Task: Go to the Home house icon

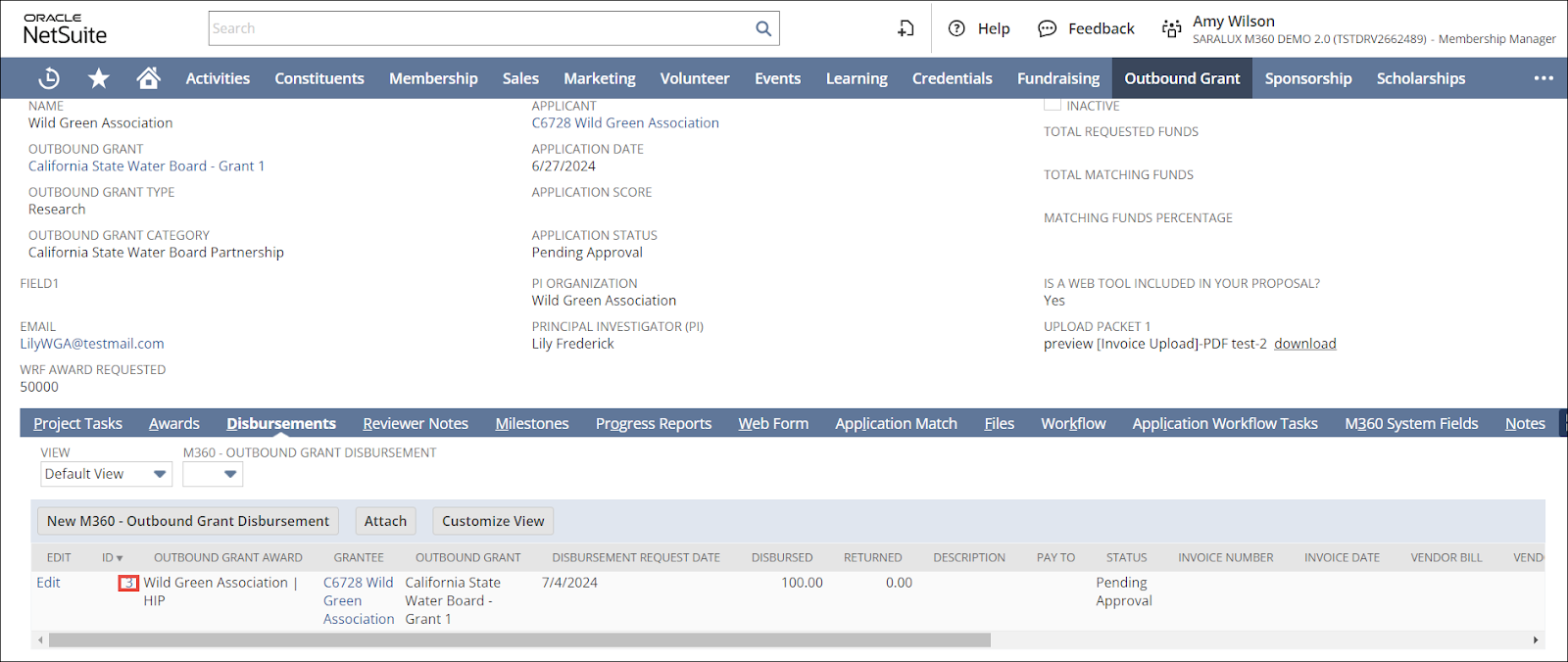Action: (148, 78)
